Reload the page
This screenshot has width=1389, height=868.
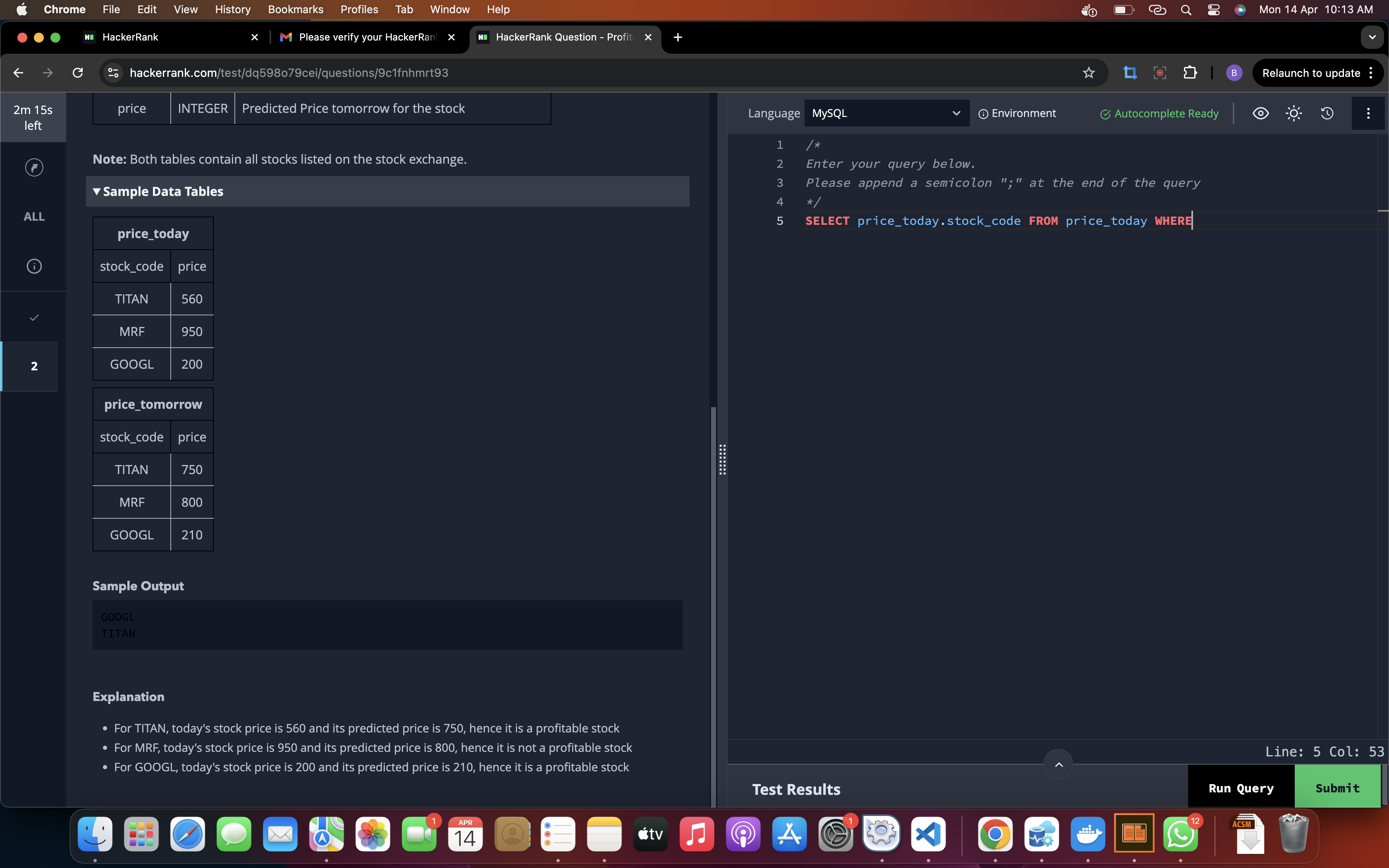(77, 72)
